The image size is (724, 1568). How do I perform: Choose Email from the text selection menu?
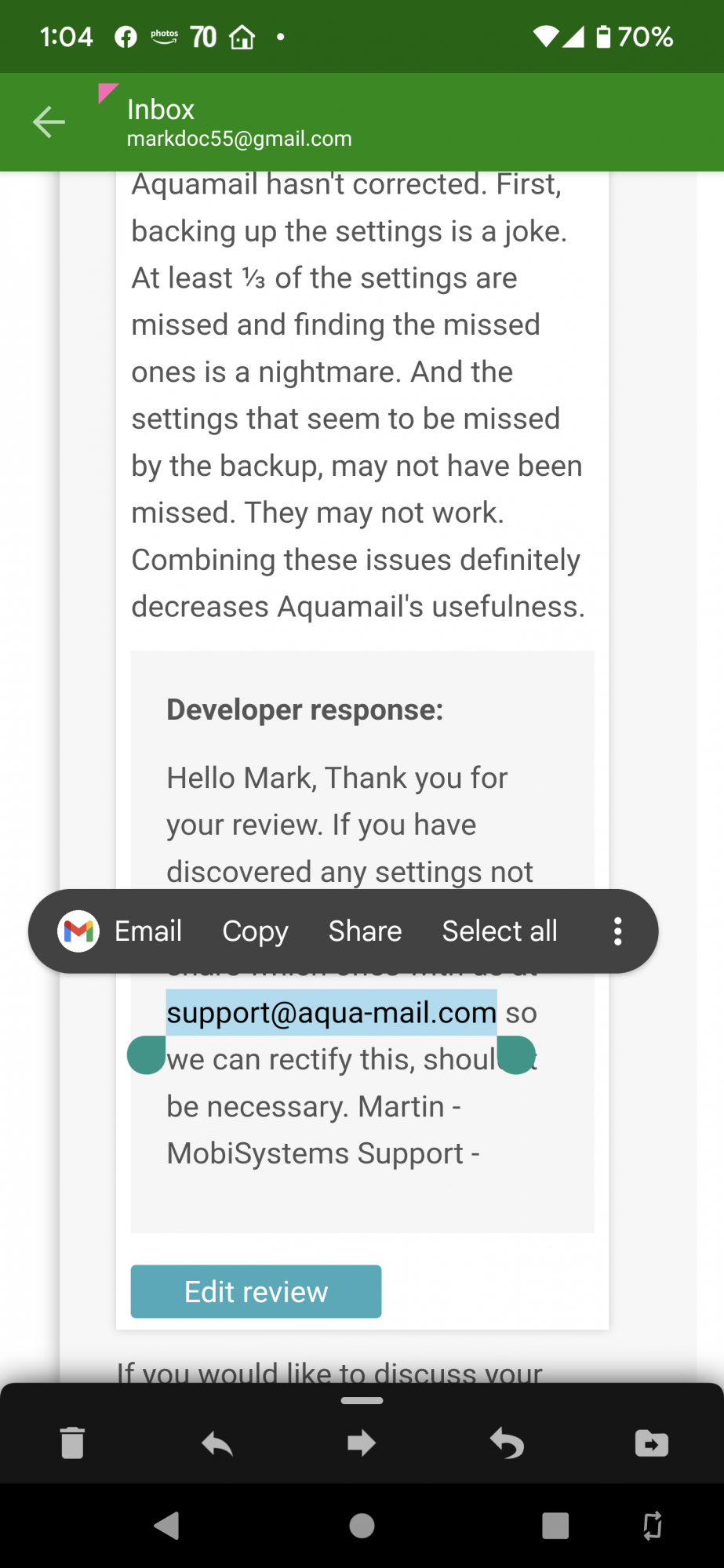click(x=148, y=931)
